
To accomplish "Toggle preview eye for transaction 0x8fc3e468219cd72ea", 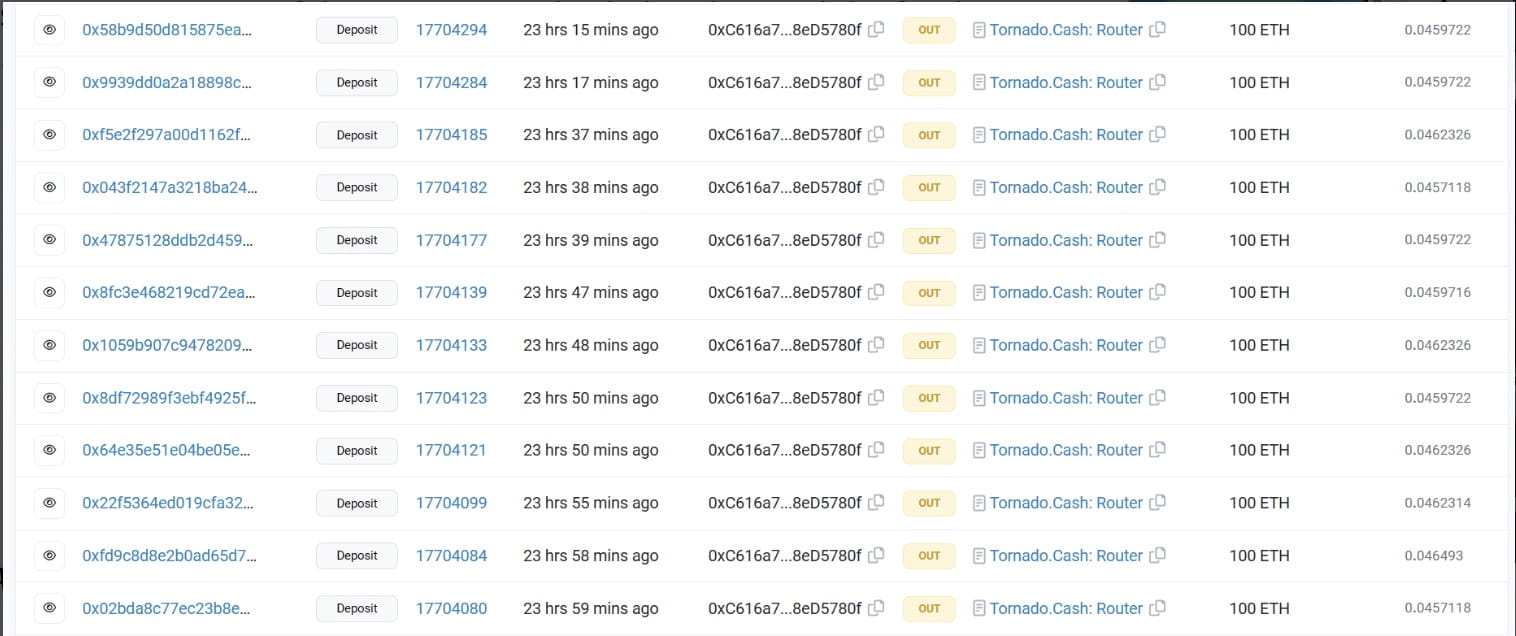I will pos(49,292).
